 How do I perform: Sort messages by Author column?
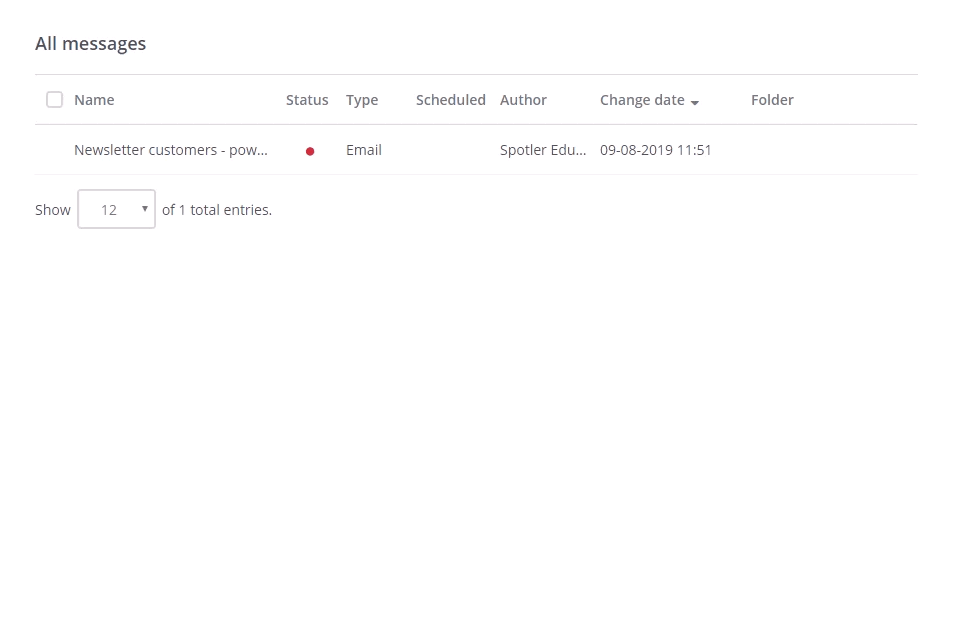point(523,99)
